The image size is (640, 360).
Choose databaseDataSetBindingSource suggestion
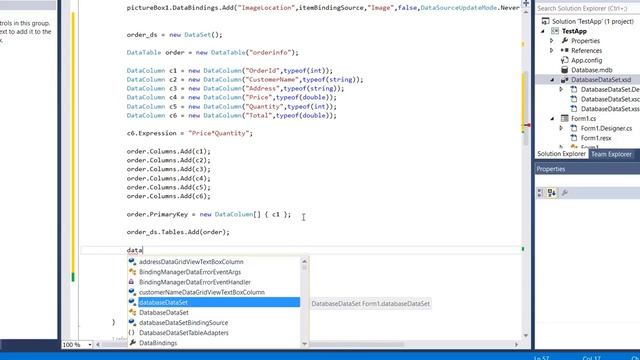pyautogui.click(x=183, y=323)
